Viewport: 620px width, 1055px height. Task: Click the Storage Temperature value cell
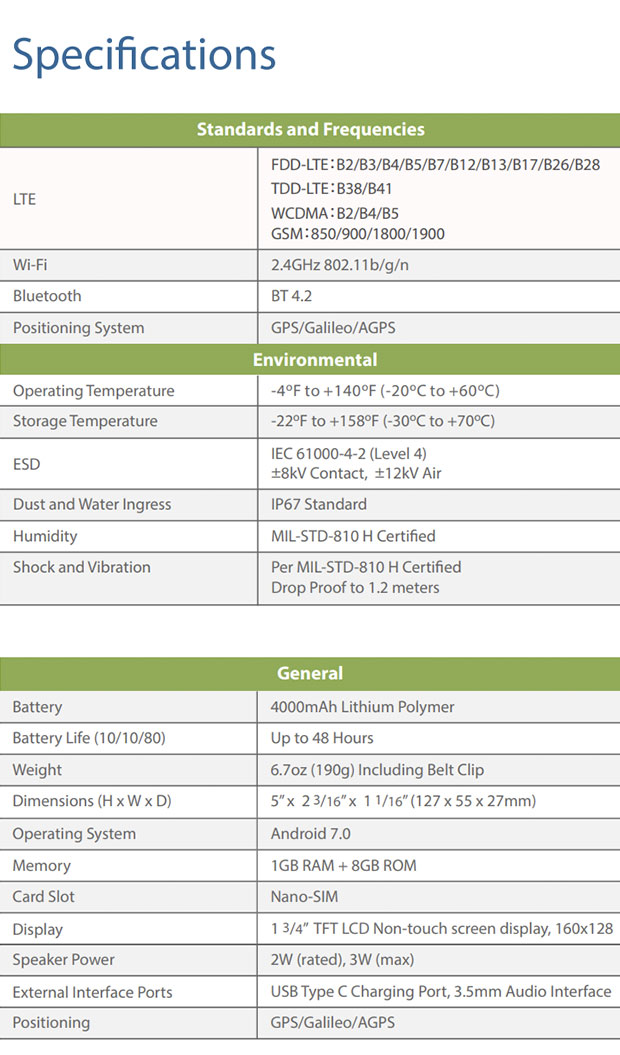coord(384,421)
